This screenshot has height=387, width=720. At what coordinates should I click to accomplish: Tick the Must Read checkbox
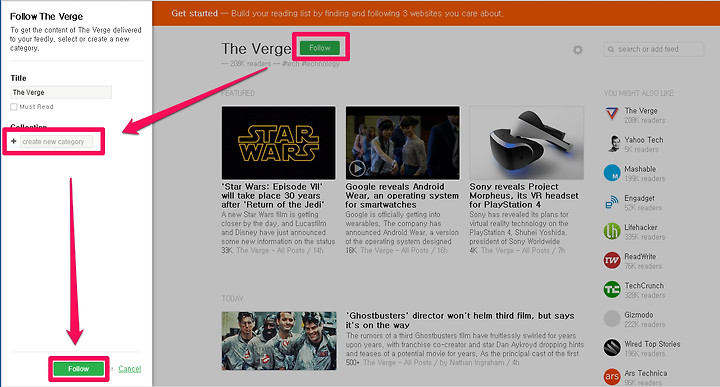14,107
